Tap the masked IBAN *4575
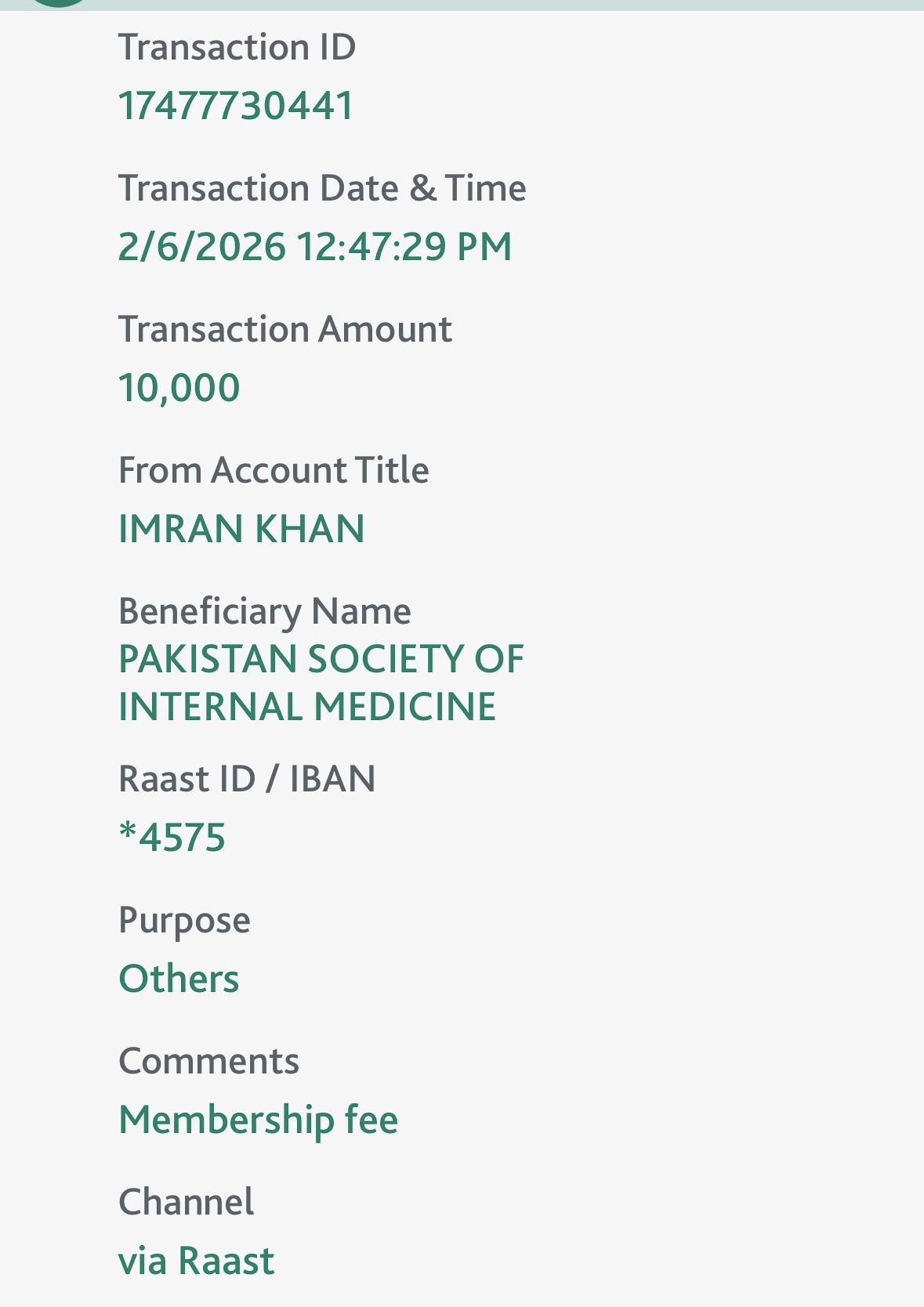 point(172,837)
